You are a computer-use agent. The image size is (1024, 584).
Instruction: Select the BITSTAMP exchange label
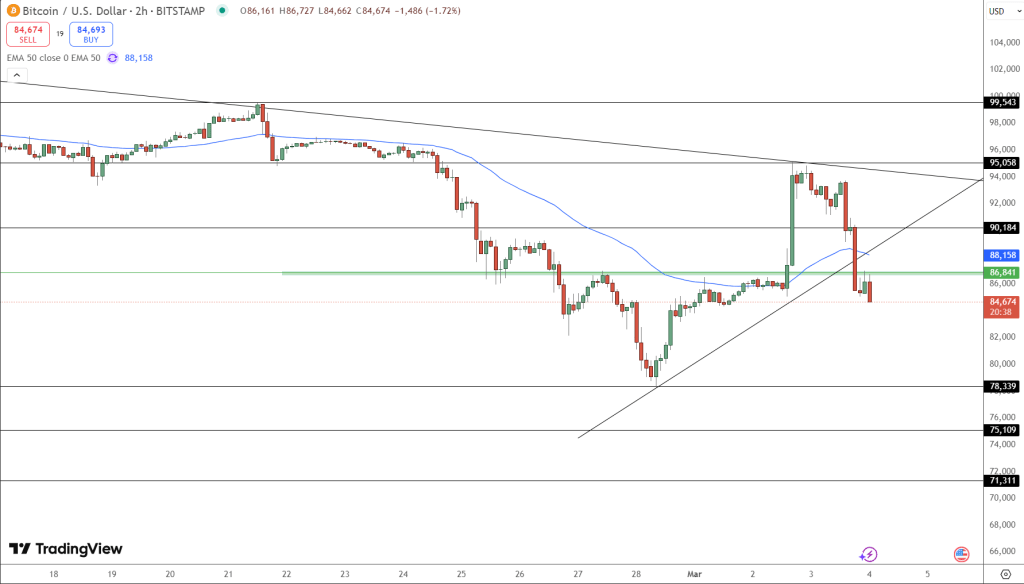pos(182,11)
